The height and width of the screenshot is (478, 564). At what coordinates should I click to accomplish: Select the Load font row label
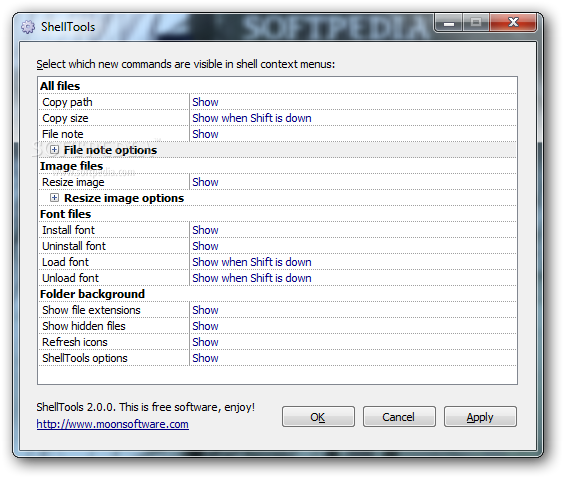[65, 262]
